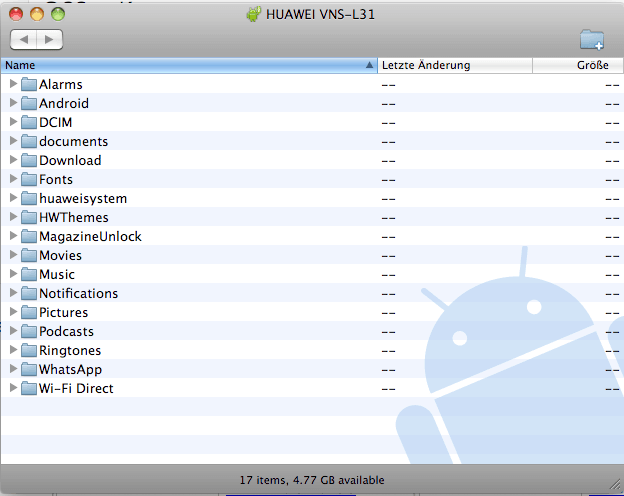Expand the WhatsApp folder triangle

pos(13,369)
